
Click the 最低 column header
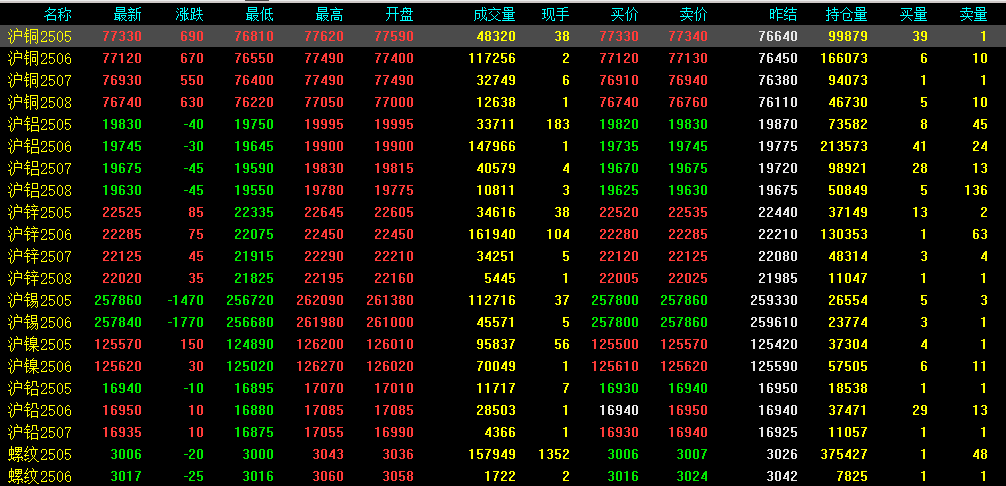(259, 14)
